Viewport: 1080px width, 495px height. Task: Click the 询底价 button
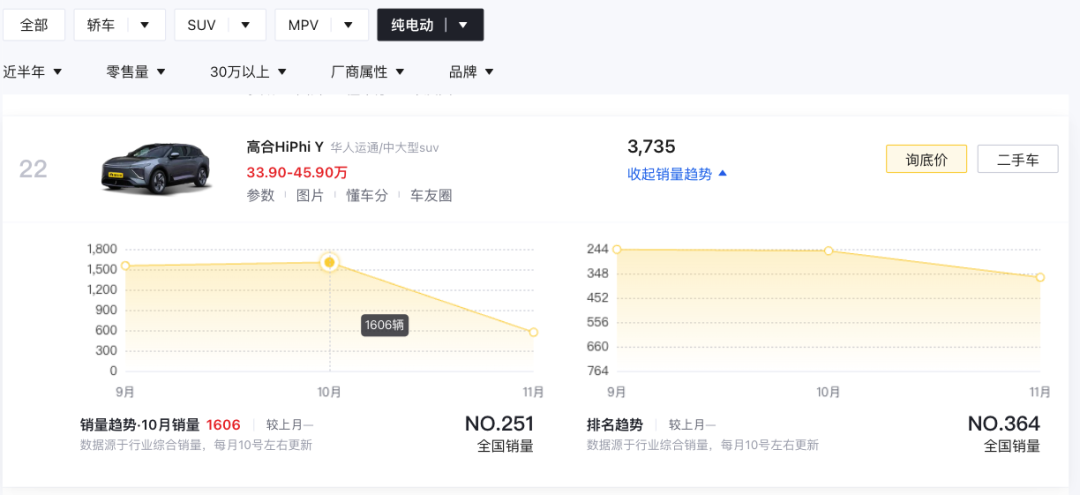pos(926,159)
